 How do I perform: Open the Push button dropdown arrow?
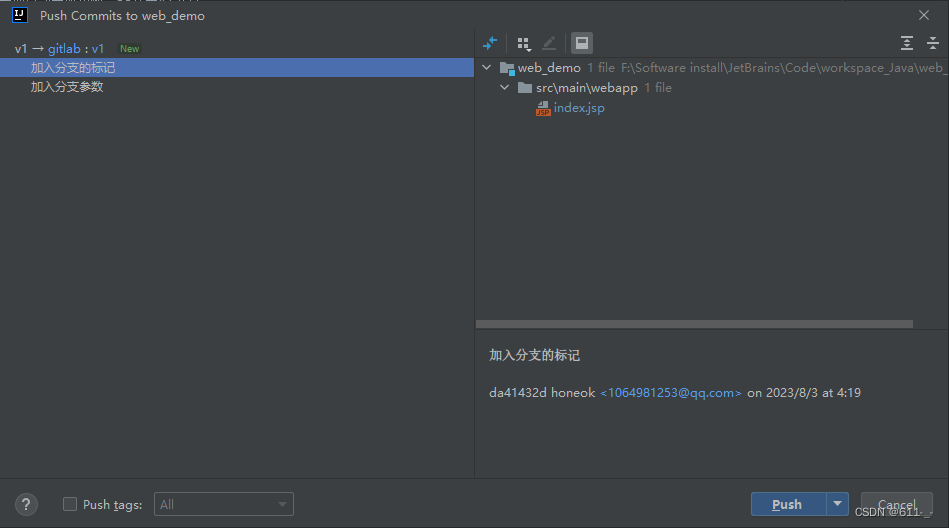[837, 504]
